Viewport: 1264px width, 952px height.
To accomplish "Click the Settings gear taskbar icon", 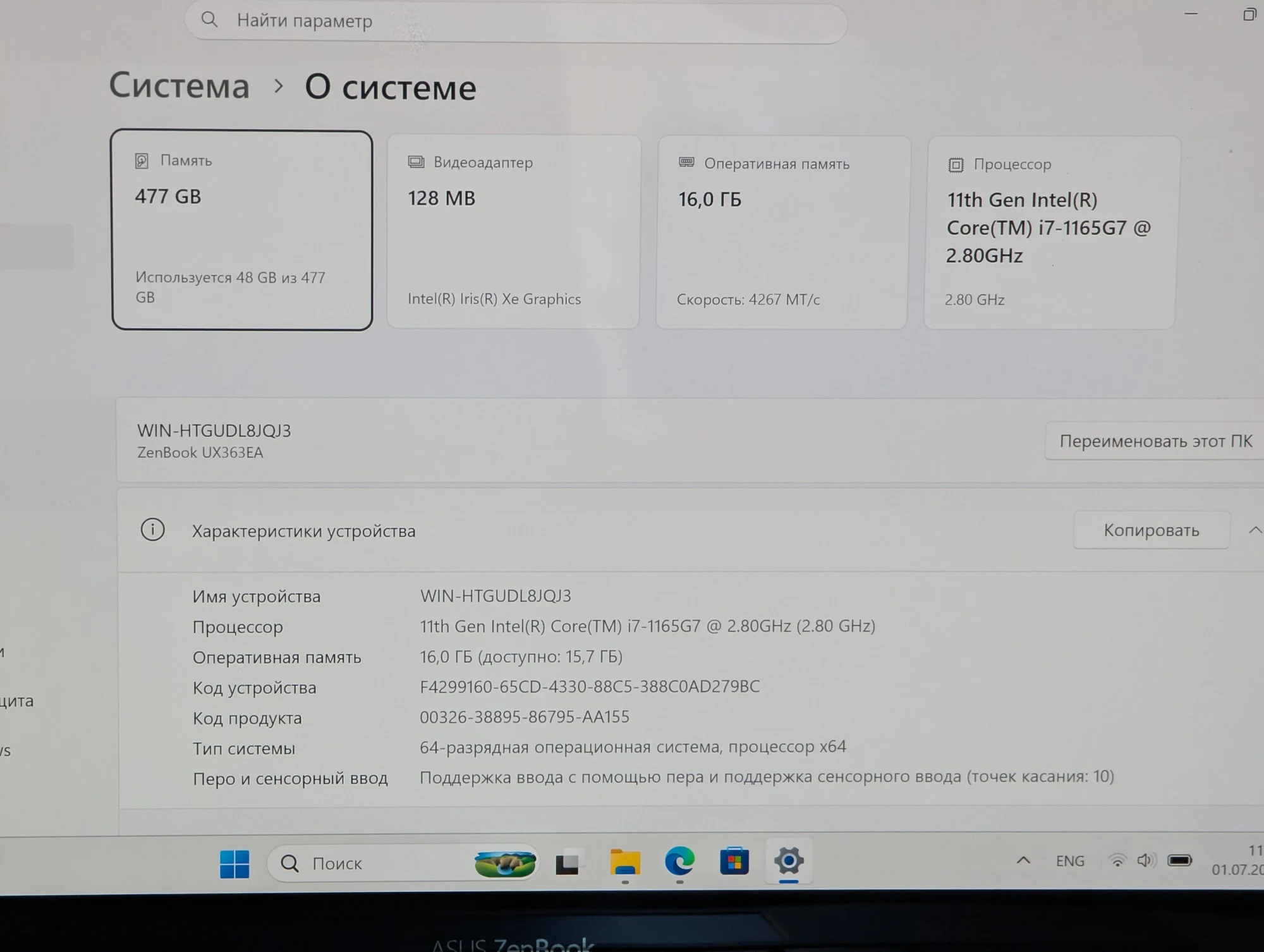I will [788, 861].
